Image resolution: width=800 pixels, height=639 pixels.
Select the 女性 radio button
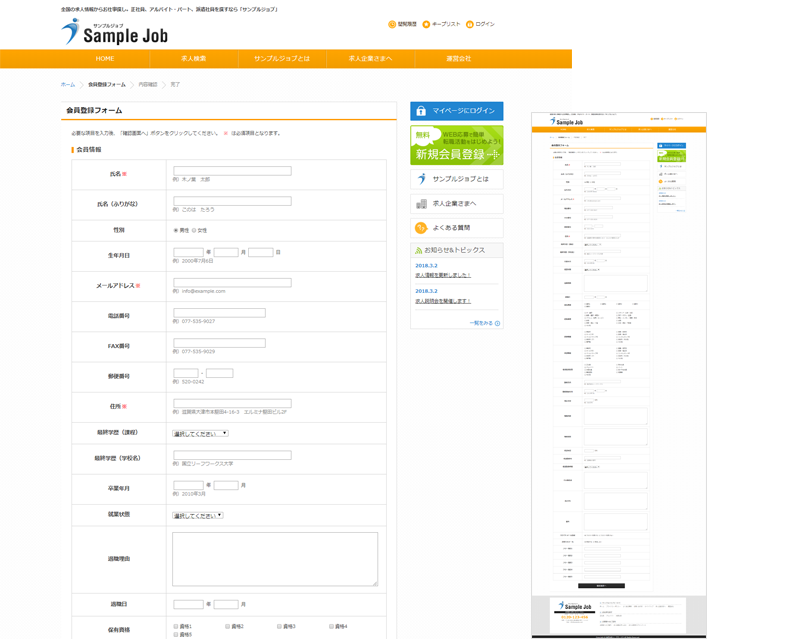pyautogui.click(x=194, y=230)
